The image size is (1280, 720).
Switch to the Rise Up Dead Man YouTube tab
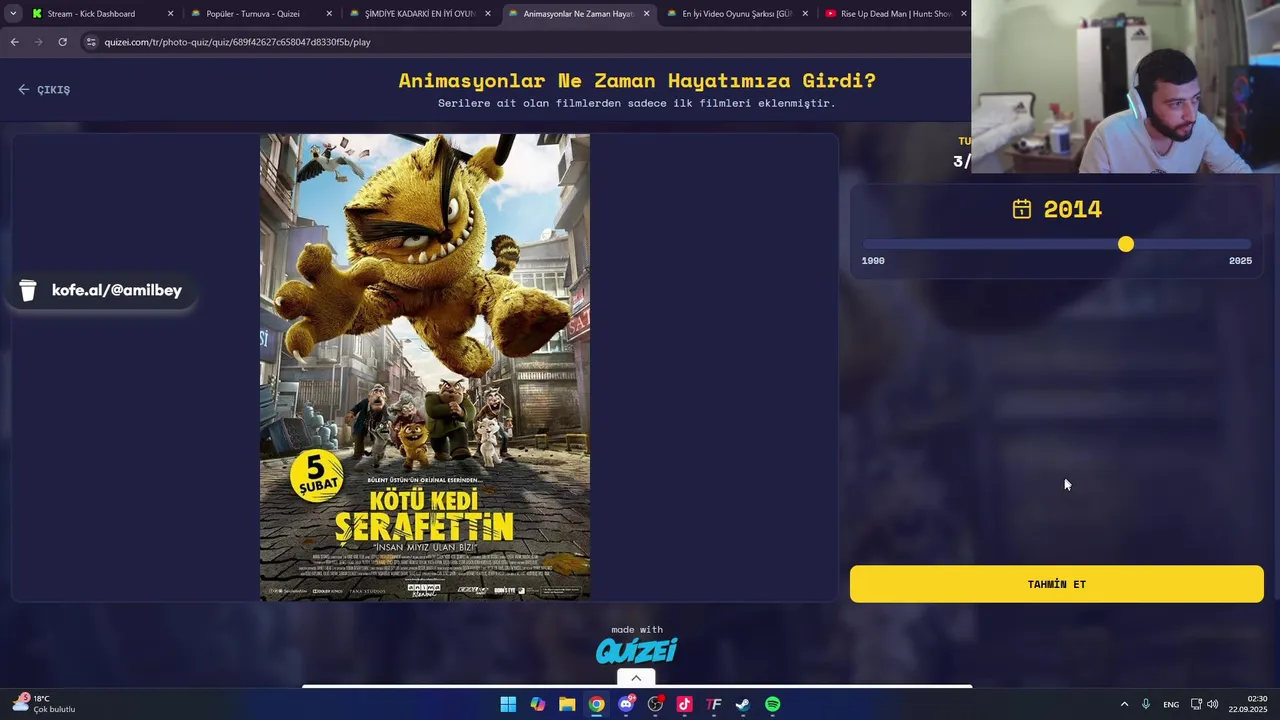(895, 14)
